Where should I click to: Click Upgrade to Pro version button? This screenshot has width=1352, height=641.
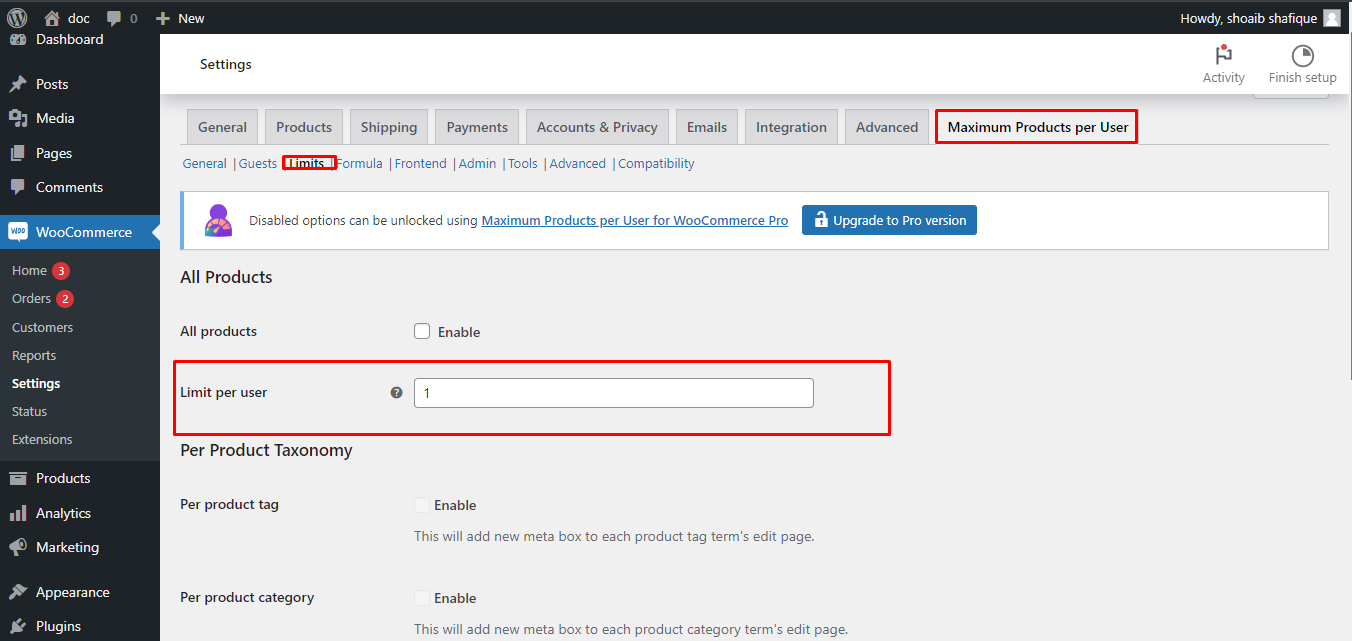889,220
